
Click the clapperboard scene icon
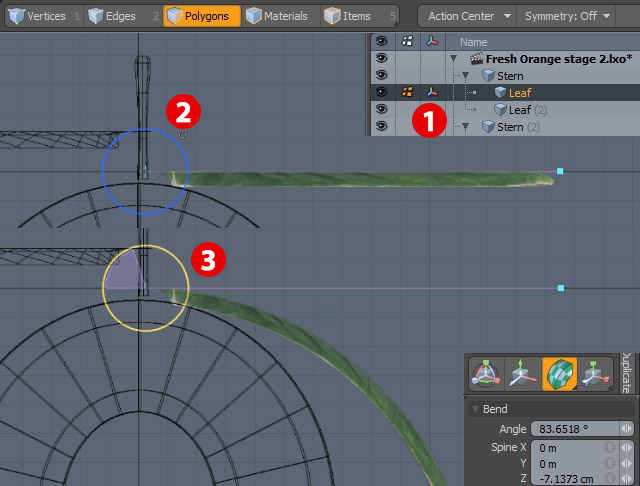point(476,59)
